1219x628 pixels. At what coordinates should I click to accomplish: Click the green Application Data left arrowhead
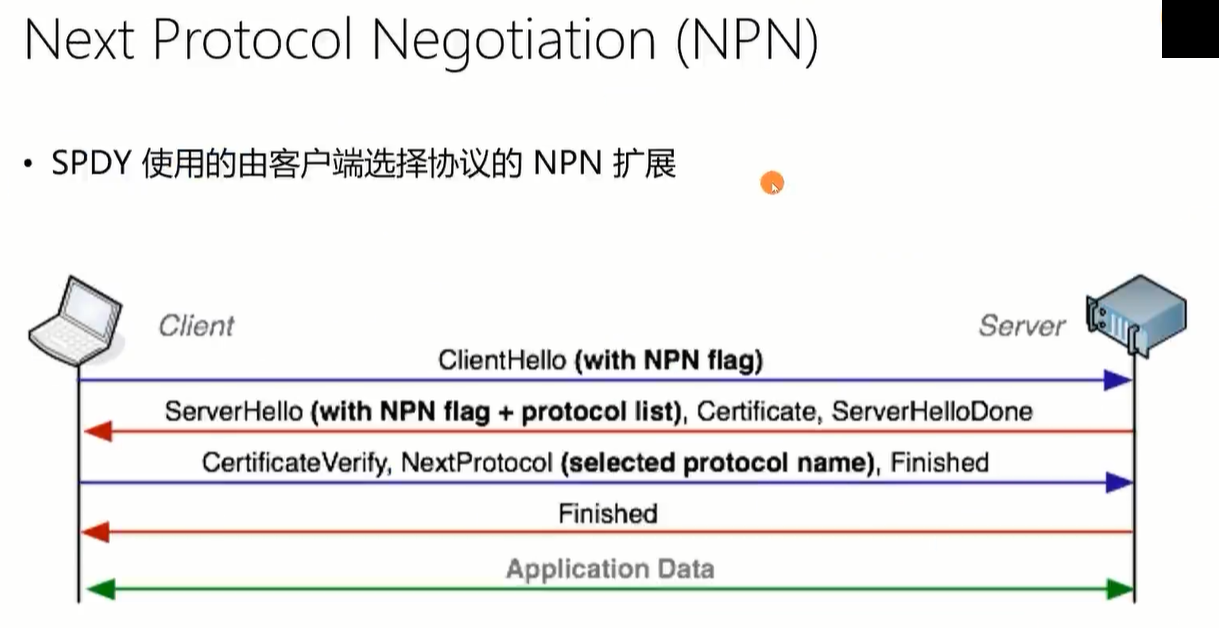[x=100, y=589]
